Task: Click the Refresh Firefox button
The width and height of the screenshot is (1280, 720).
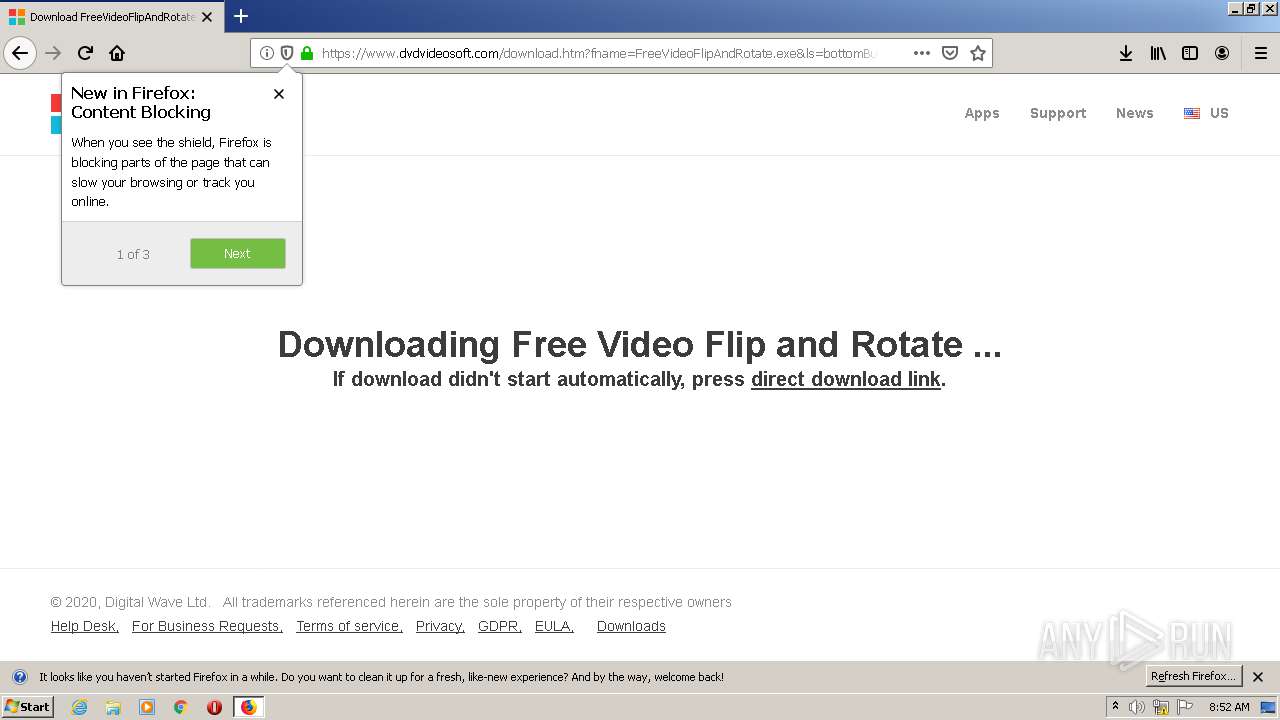Action: click(1194, 677)
